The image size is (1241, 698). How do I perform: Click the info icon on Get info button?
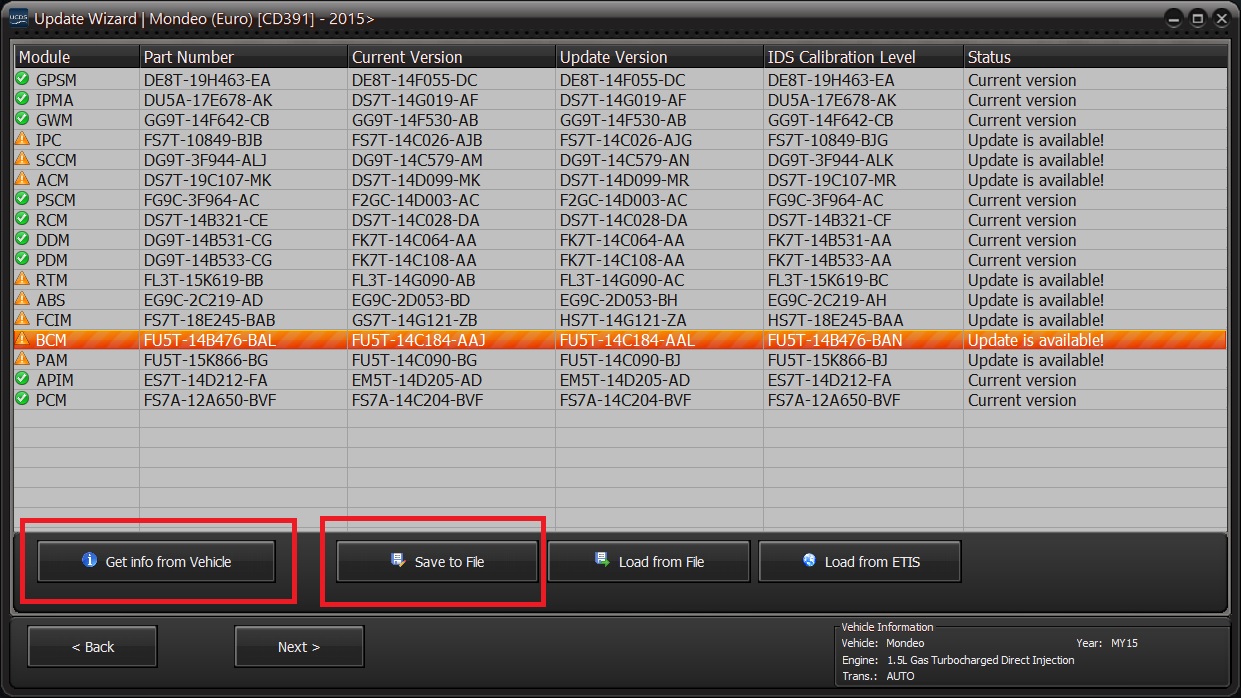tap(89, 561)
